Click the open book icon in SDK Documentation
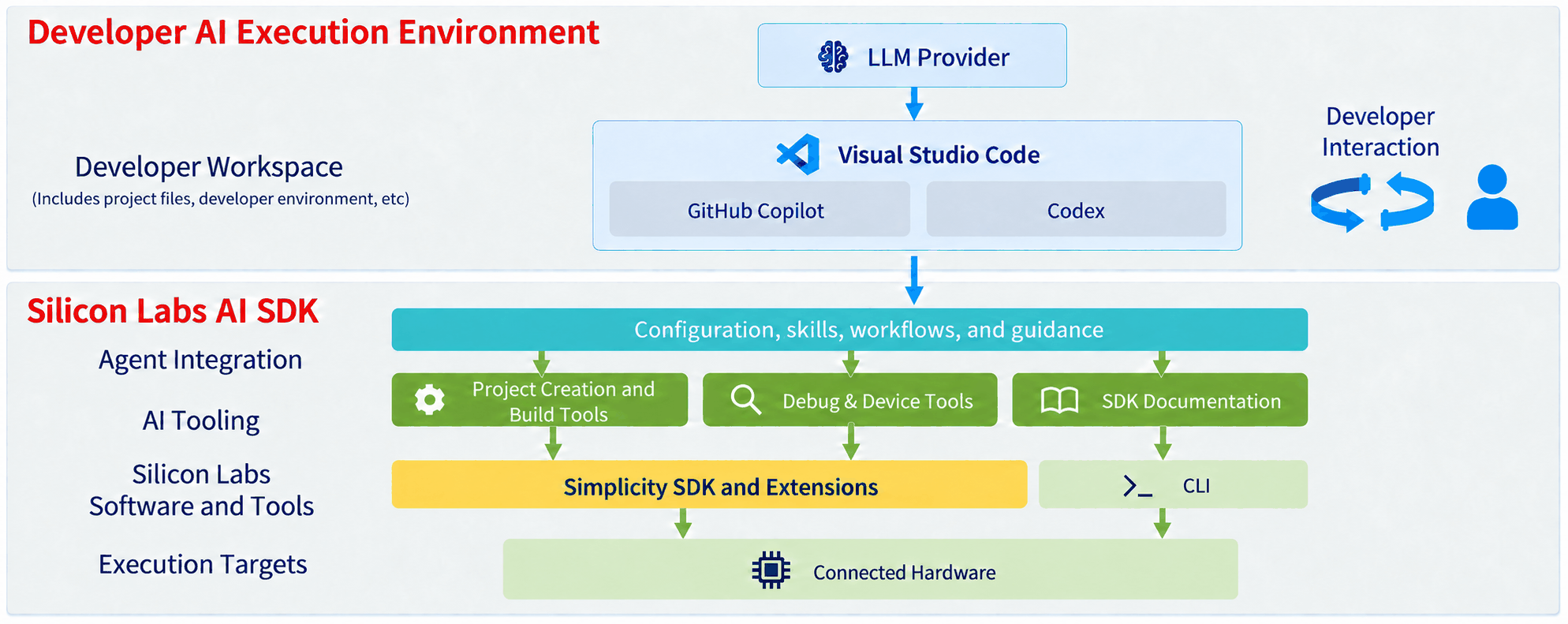 coord(1059,401)
